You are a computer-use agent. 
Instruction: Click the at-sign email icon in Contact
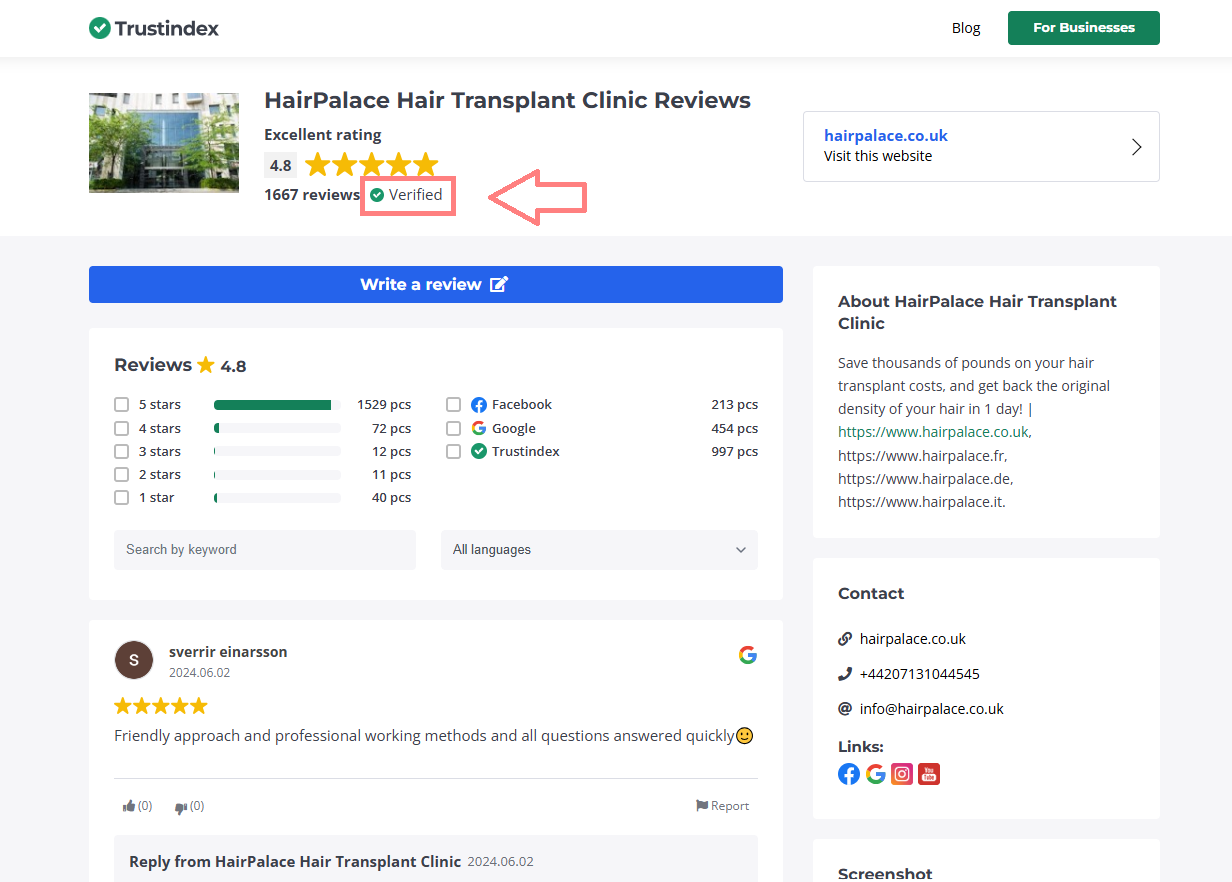[x=845, y=709]
